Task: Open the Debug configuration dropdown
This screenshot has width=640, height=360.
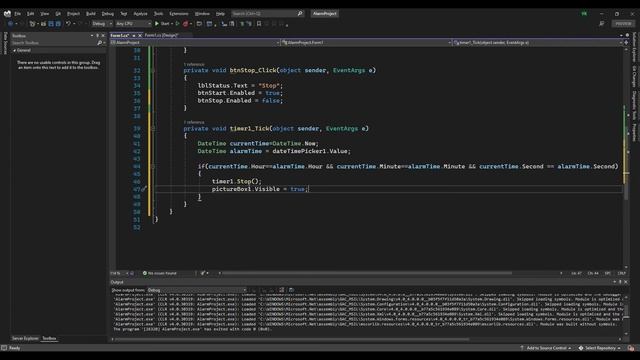Action: click(102, 24)
